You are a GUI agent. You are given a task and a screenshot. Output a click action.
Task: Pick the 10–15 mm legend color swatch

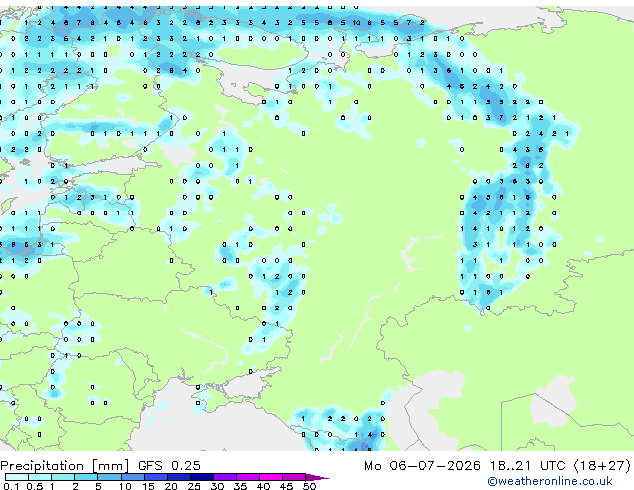click(x=133, y=477)
